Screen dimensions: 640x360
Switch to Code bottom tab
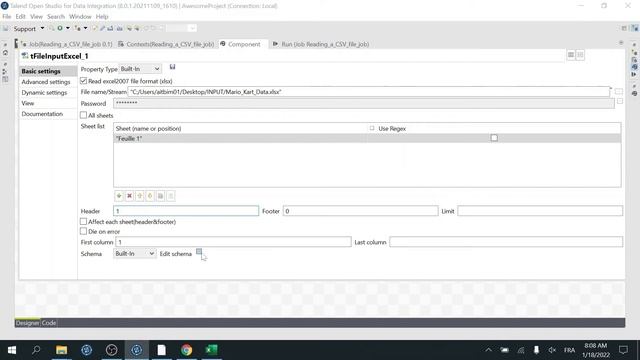coord(49,322)
